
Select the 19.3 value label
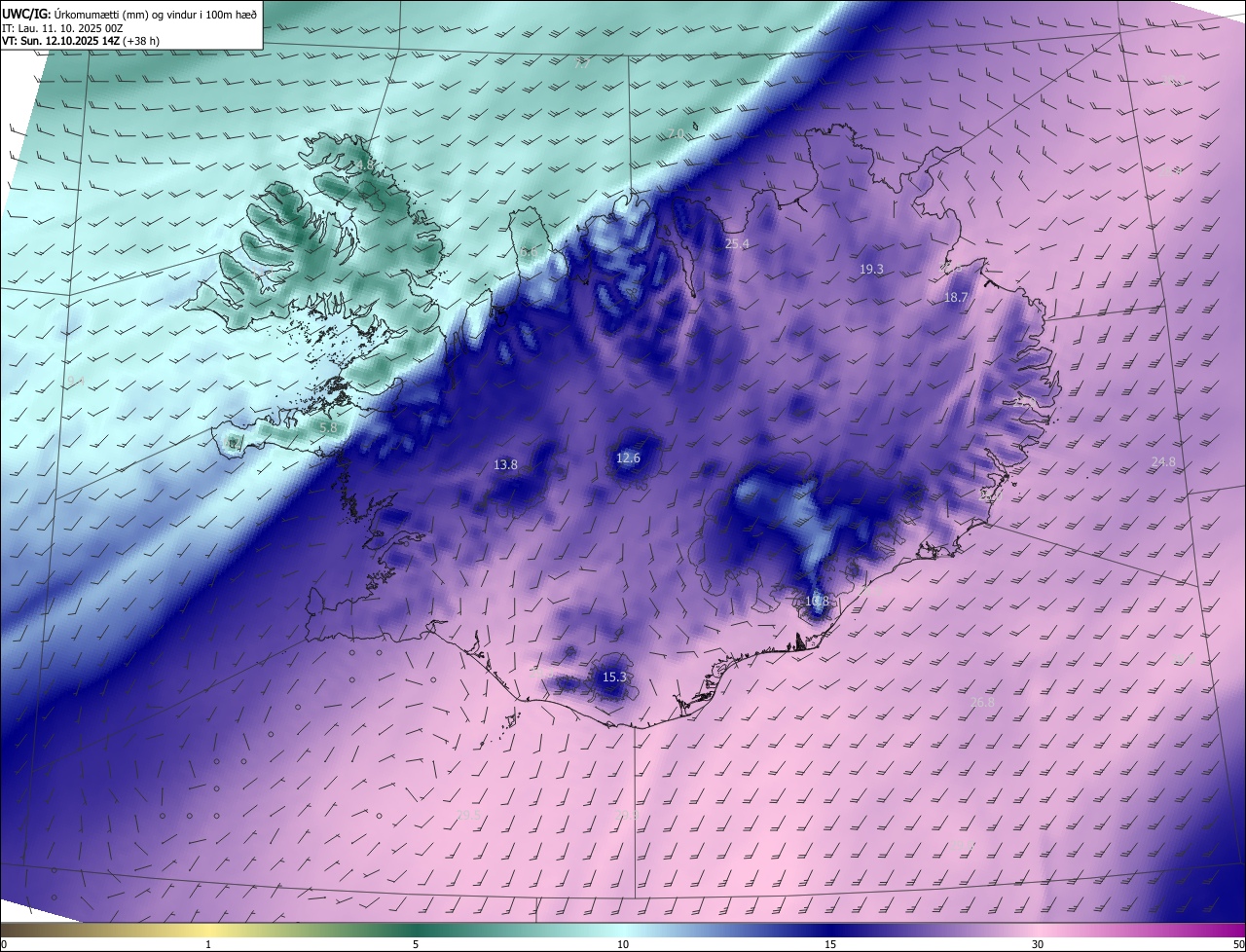871,270
